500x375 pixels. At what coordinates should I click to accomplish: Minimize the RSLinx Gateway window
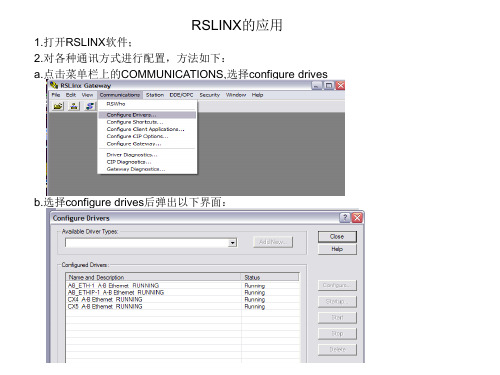pos(317,85)
